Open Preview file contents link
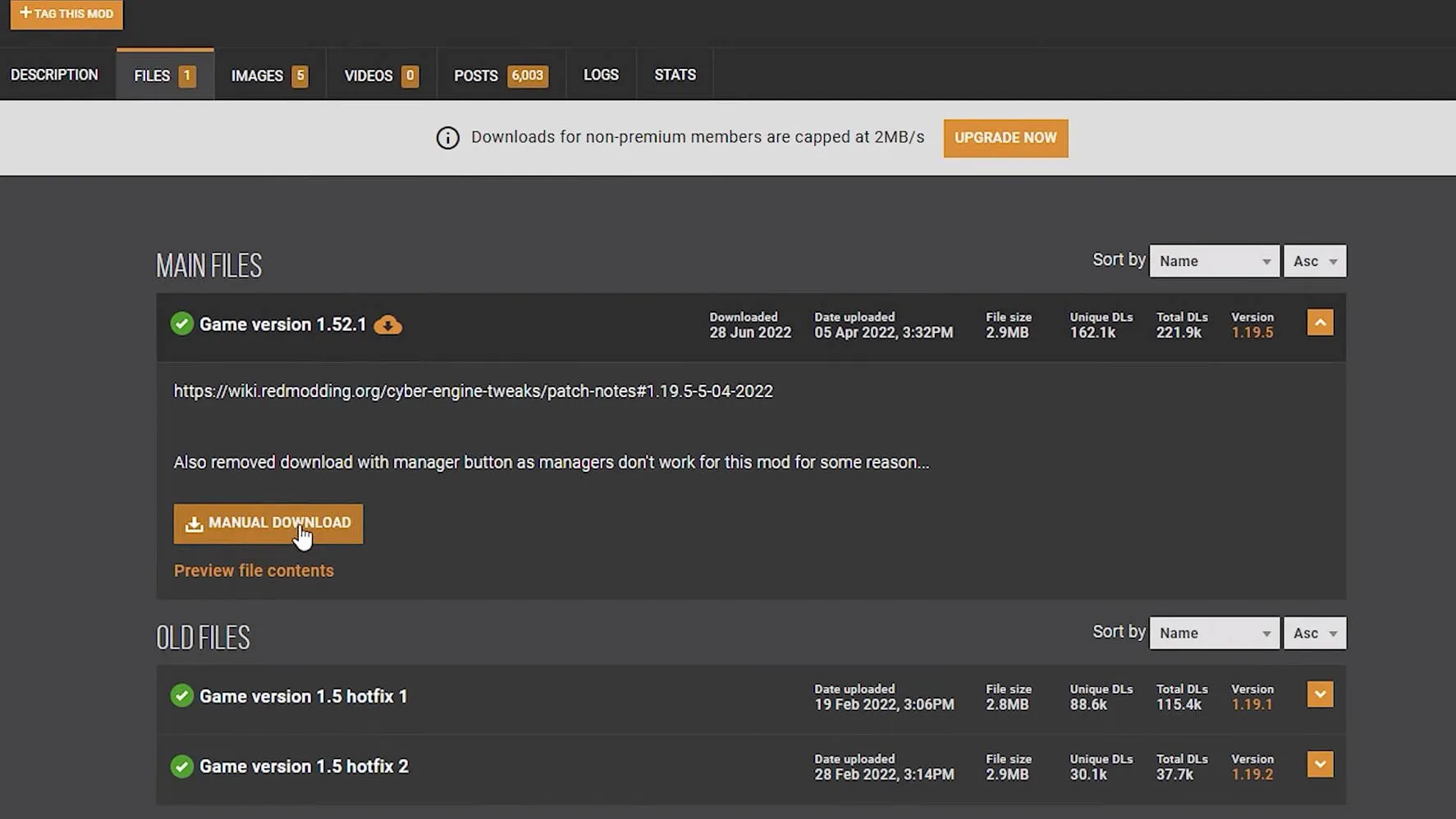Screen dimensions: 1456x819 (x=254, y=570)
